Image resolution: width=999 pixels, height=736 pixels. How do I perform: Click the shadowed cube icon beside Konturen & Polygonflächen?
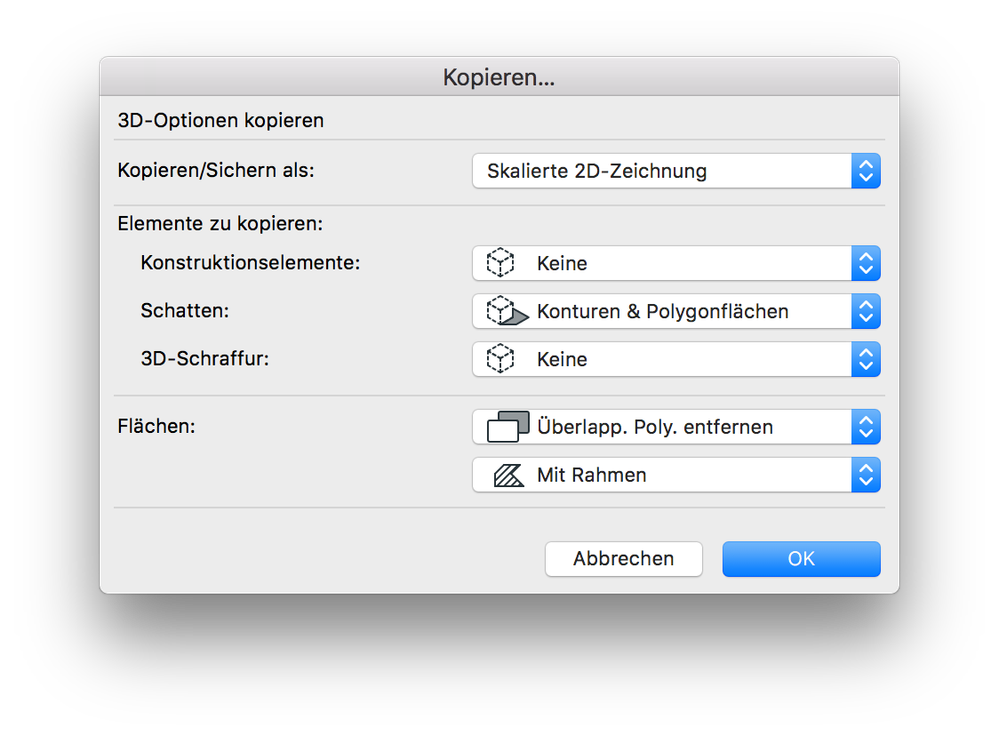[505, 312]
